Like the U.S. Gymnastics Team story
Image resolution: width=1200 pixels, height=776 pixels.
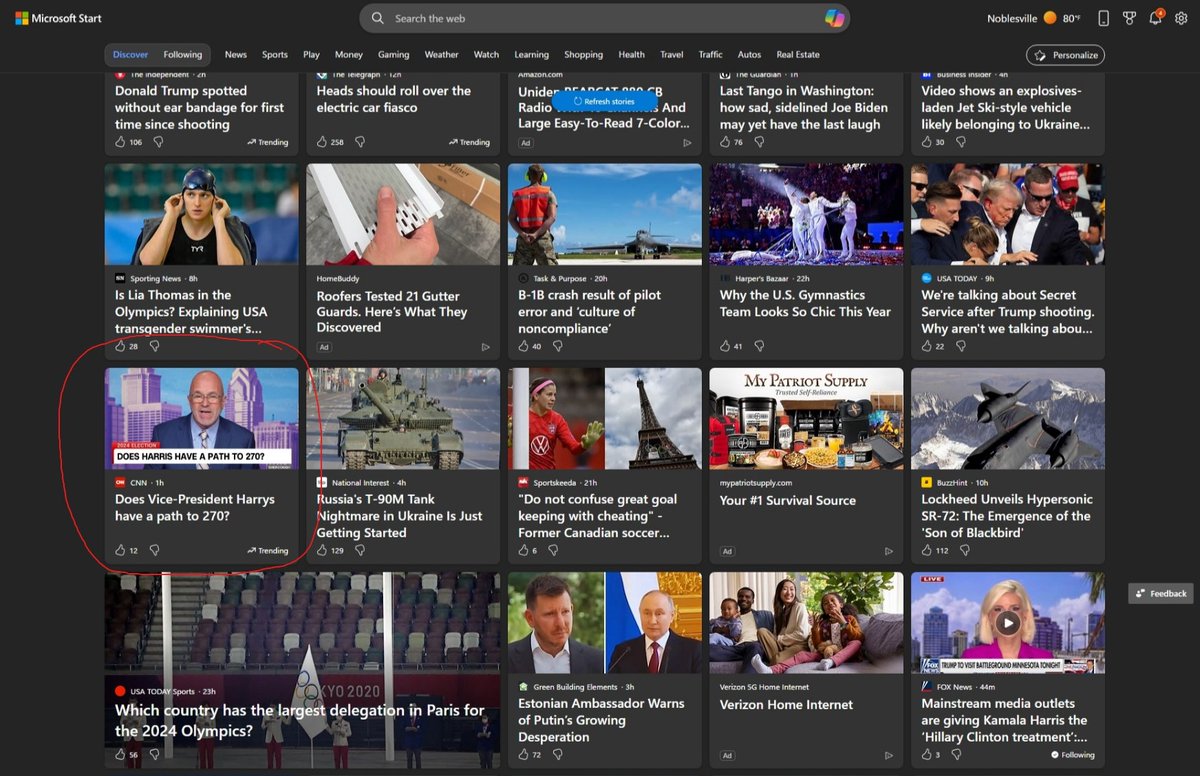point(725,346)
